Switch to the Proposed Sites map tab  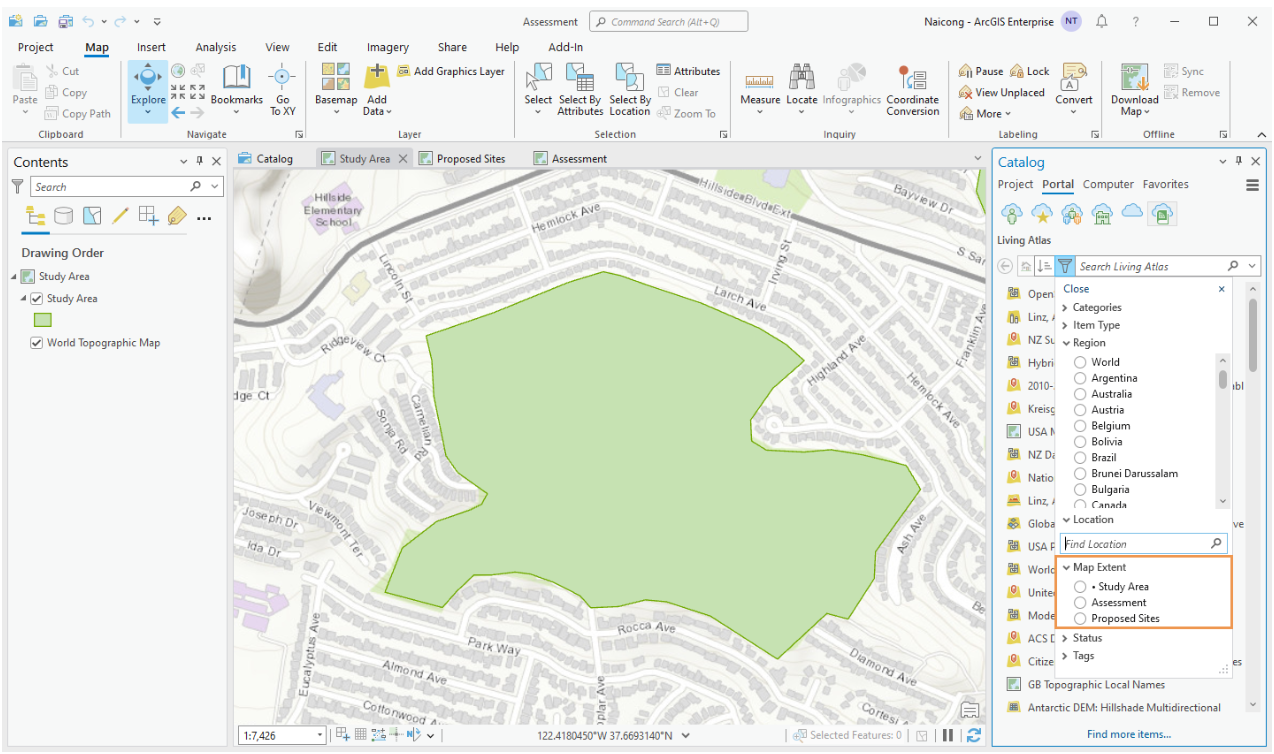click(x=470, y=159)
